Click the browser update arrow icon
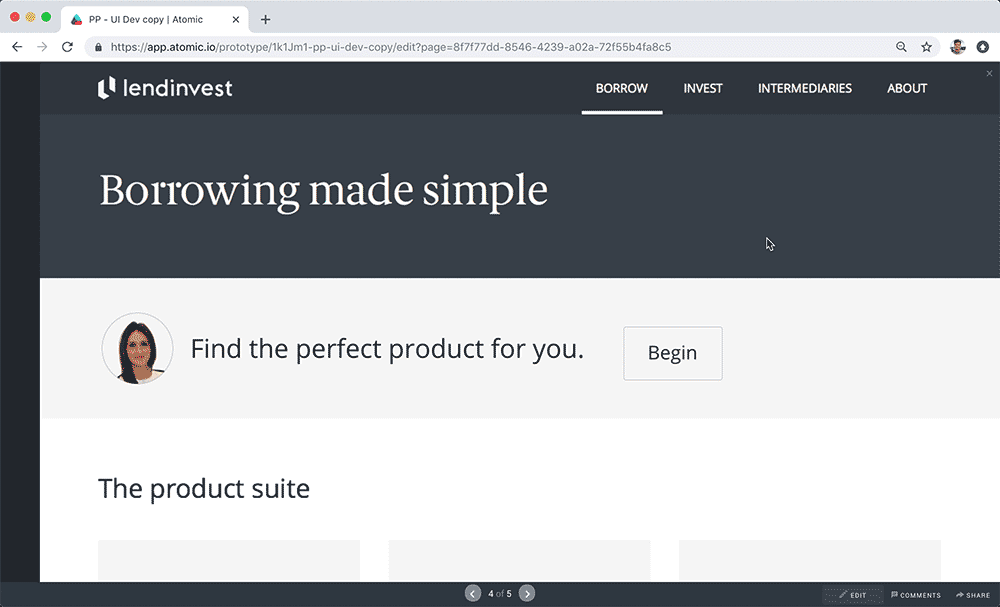Viewport: 1000px width, 607px height. 983,47
